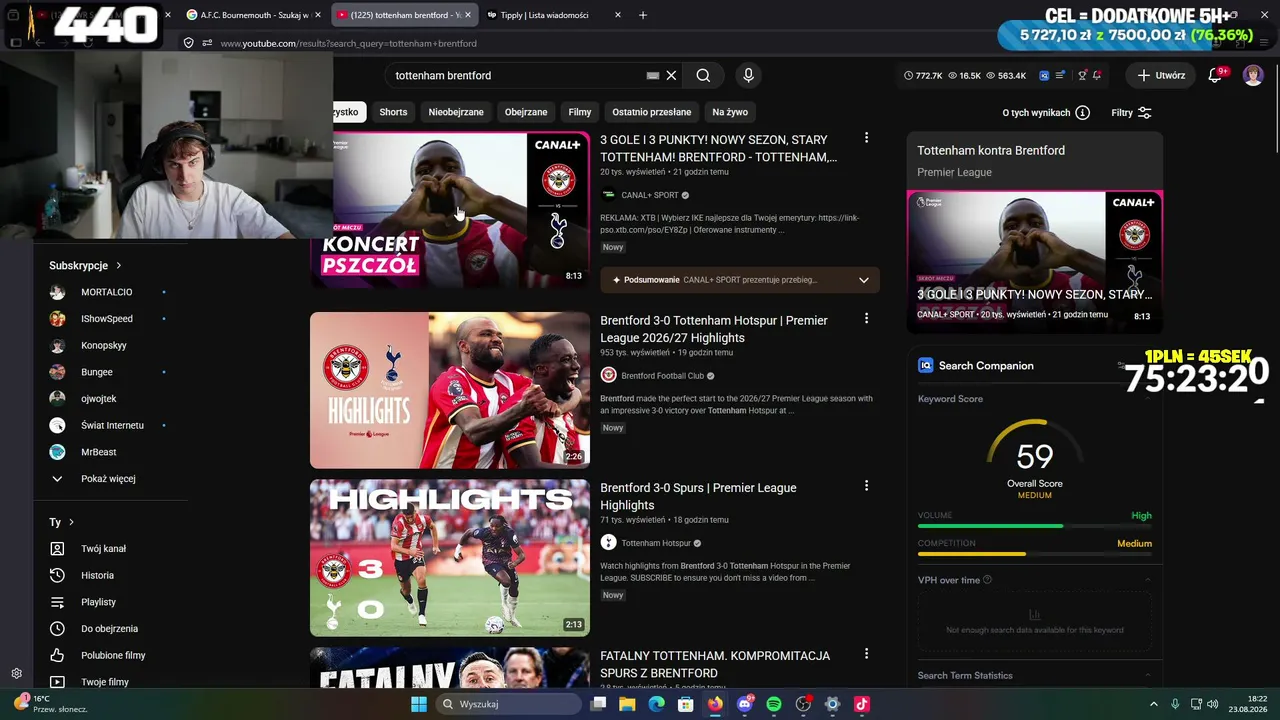Open options menu for FATALNY TOTTENHAM video
Image resolution: width=1280 pixels, height=720 pixels.
(866, 654)
